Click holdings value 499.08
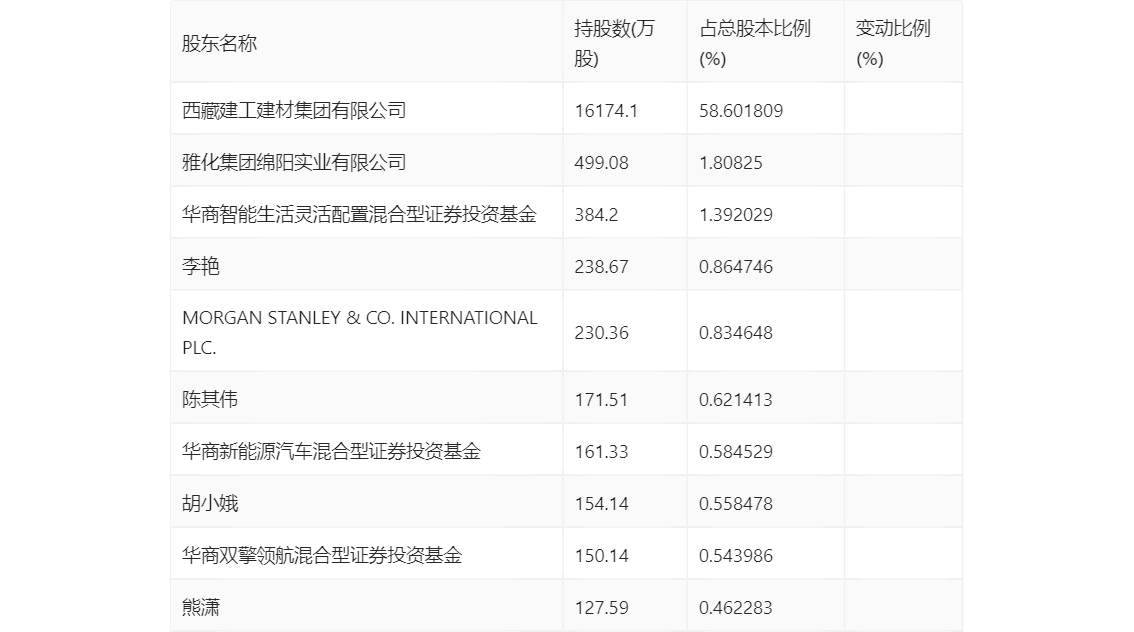Screen dimensions: 1134x632 pos(601,163)
